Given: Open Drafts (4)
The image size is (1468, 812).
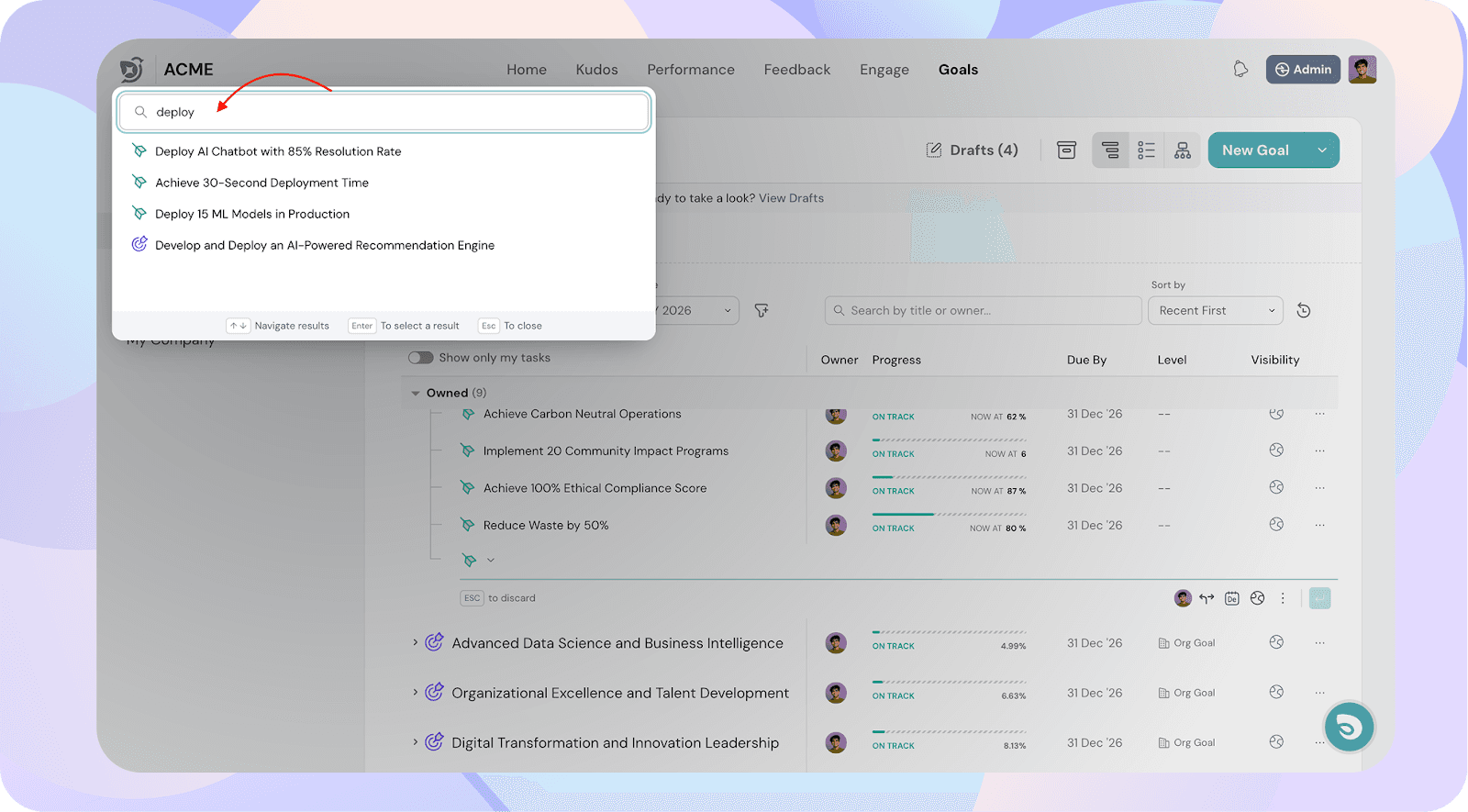Looking at the screenshot, I should tap(973, 150).
